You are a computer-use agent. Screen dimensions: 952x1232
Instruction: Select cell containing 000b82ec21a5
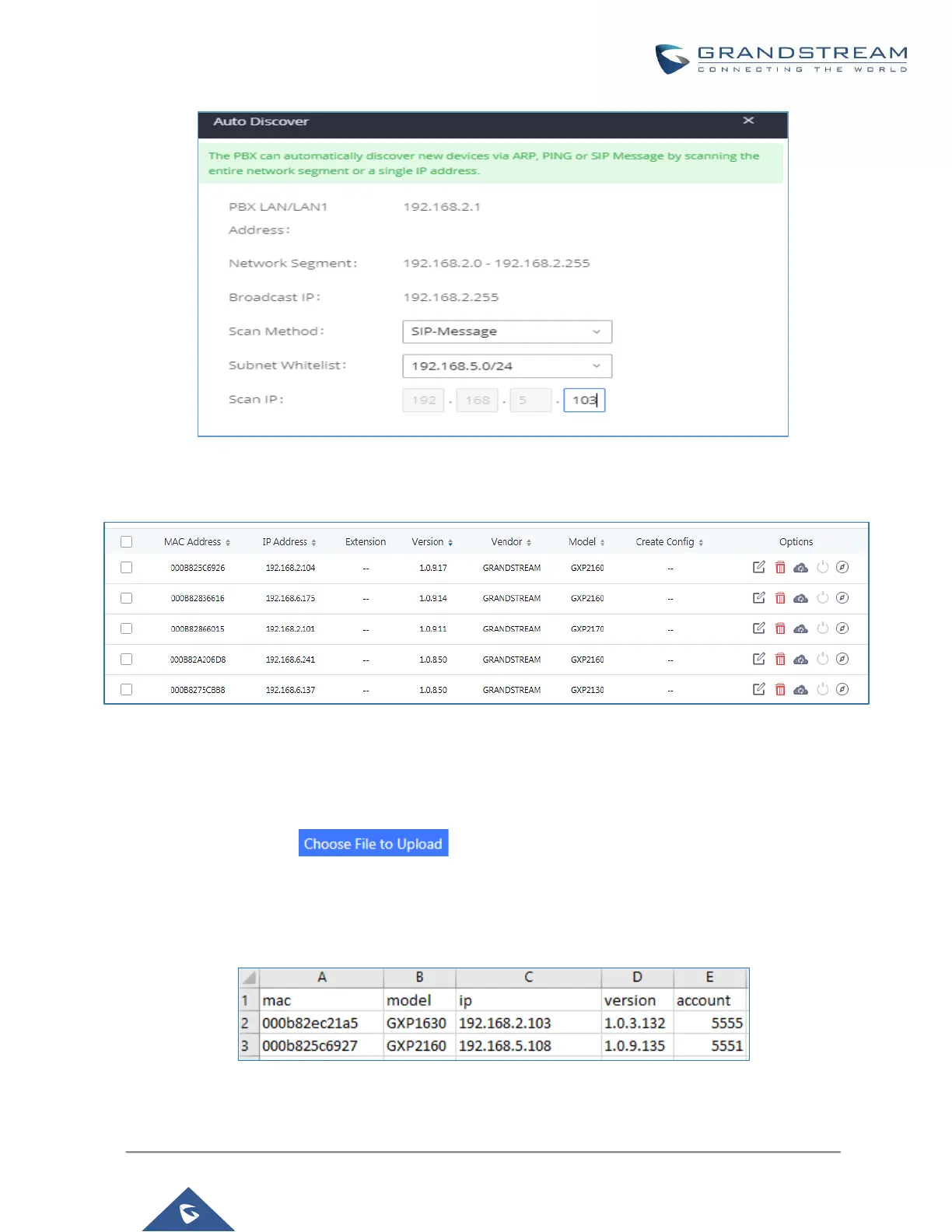click(x=321, y=1023)
